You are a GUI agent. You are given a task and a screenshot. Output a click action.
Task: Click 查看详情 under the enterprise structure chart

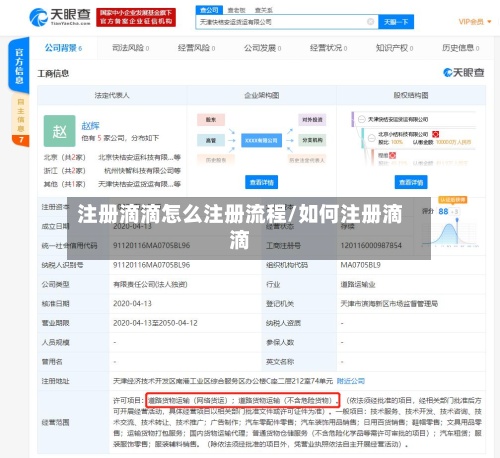coord(262,182)
